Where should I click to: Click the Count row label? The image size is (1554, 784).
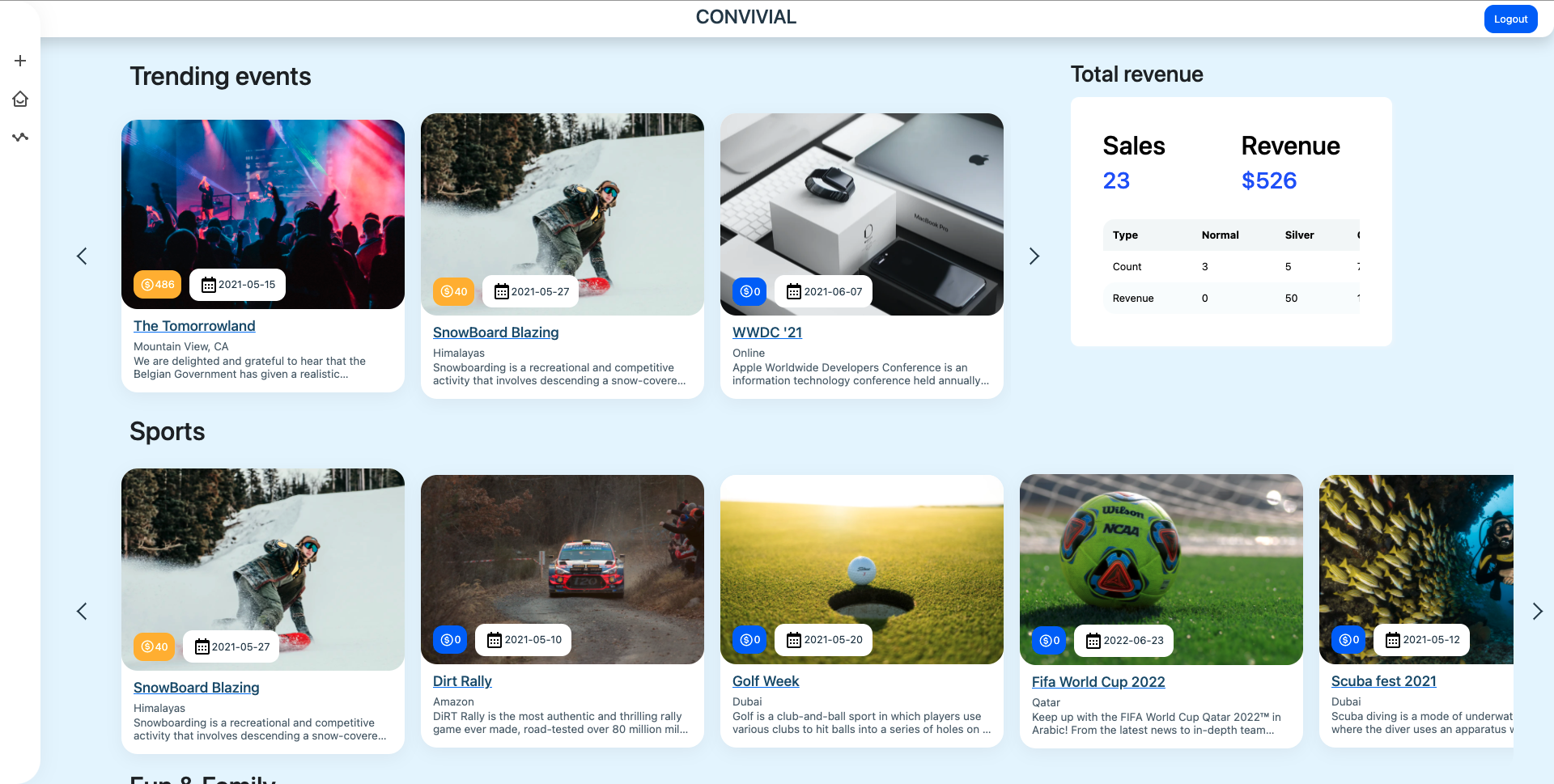click(x=1127, y=267)
